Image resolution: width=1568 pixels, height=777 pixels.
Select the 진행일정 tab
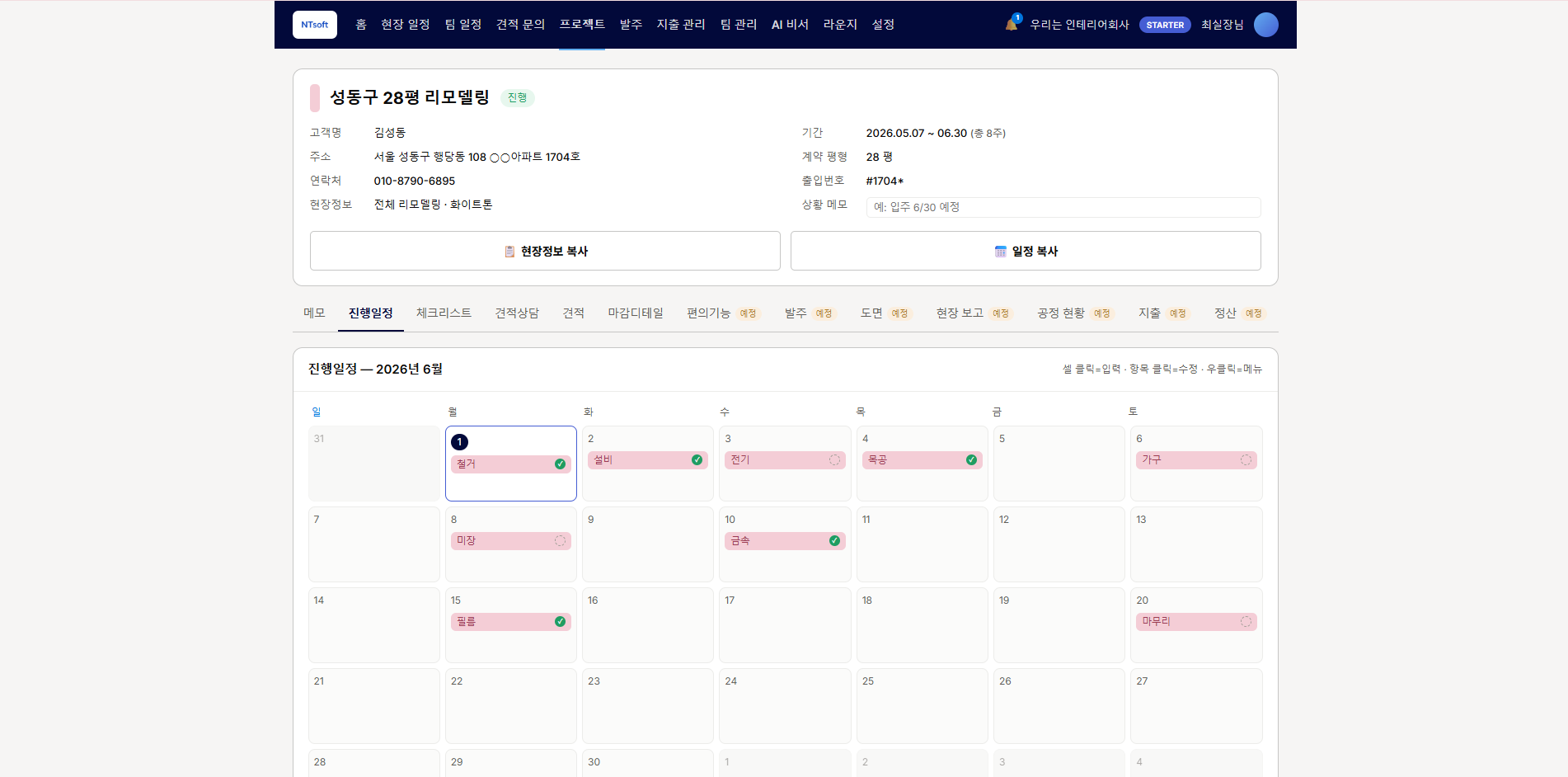tap(371, 313)
